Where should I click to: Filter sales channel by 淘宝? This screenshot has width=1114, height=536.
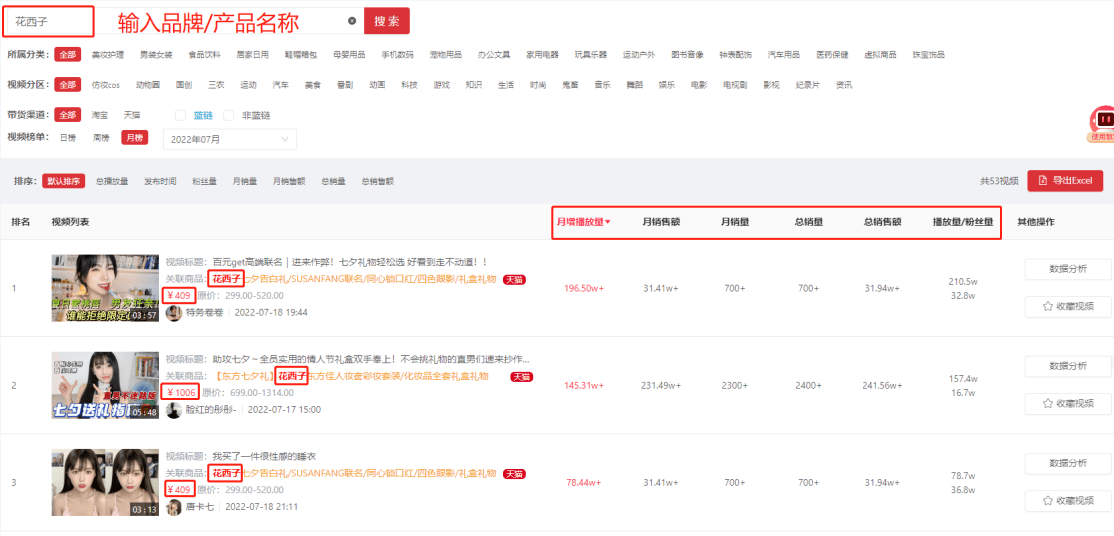[99, 115]
